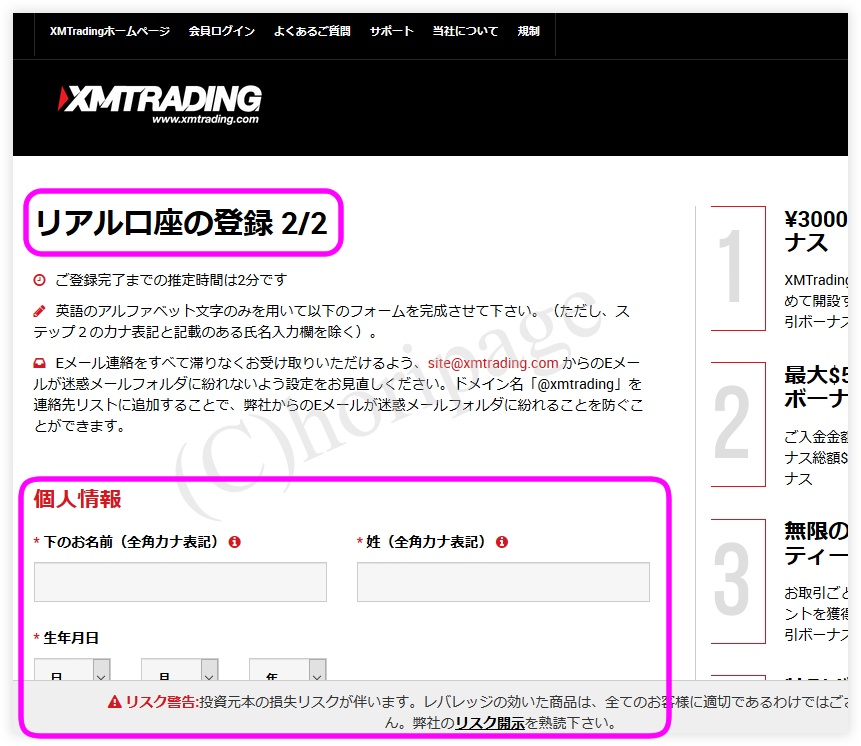Click the site@xmtrading.com email link
861x746 pixels.
click(493, 363)
